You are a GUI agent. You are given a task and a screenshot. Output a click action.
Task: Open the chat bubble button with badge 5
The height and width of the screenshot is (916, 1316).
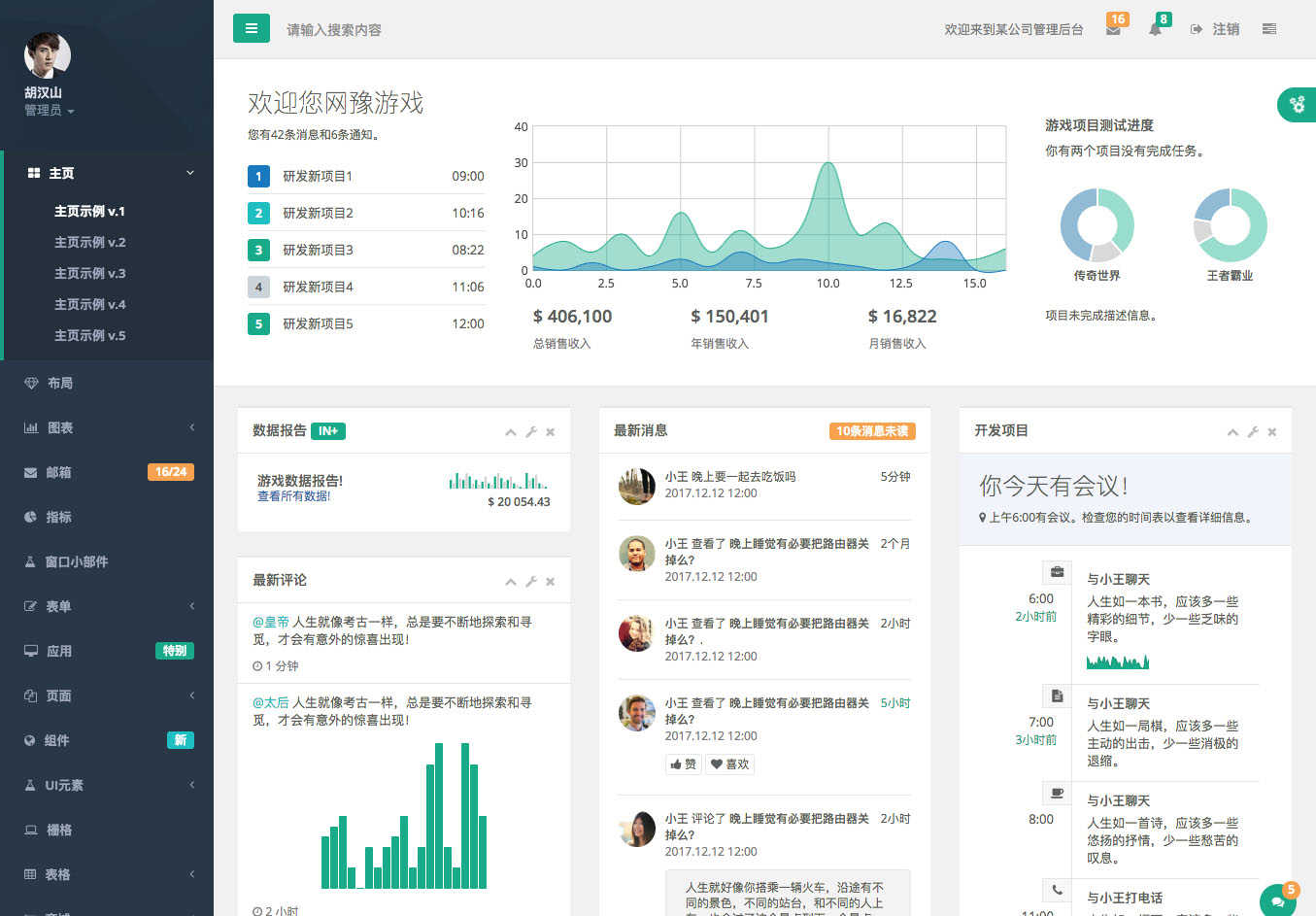pyautogui.click(x=1278, y=901)
